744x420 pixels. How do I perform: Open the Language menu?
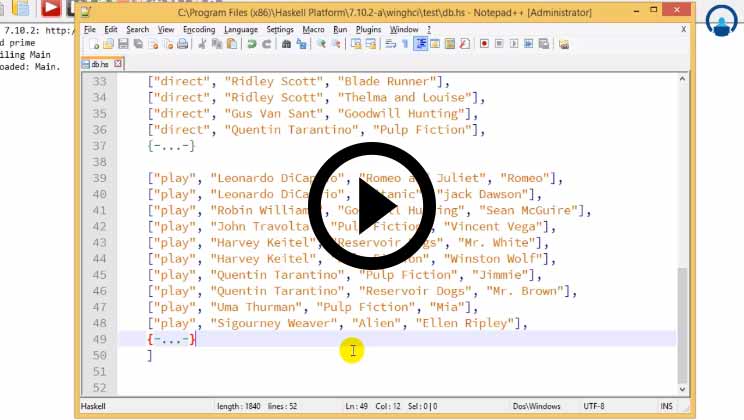pyautogui.click(x=240, y=29)
